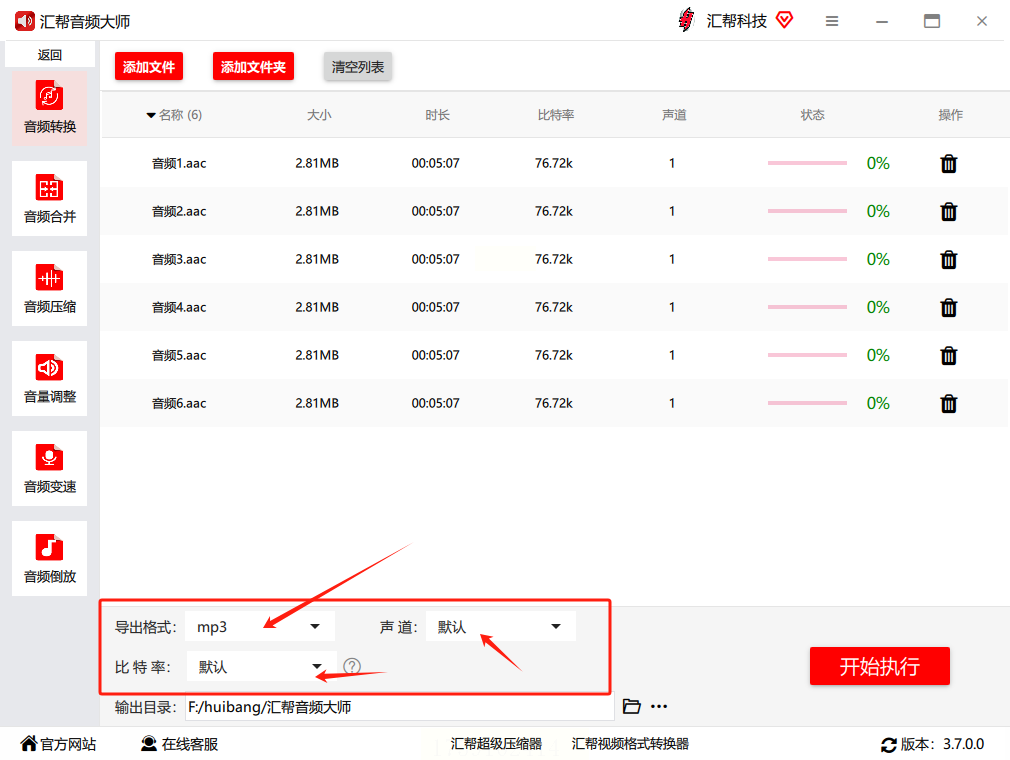1010x760 pixels.
Task: Delete 音频1.aac with its trash icon
Action: pyautogui.click(x=948, y=164)
